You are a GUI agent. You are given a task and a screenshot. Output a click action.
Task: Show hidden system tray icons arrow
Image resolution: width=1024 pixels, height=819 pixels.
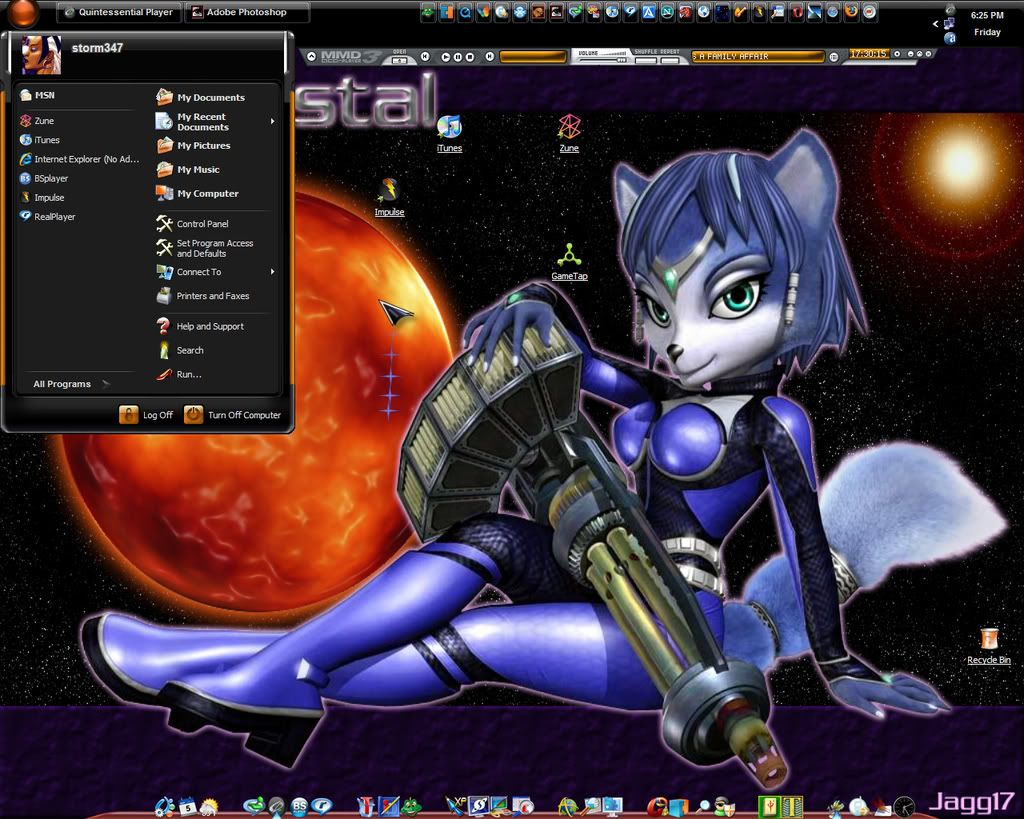coord(935,24)
